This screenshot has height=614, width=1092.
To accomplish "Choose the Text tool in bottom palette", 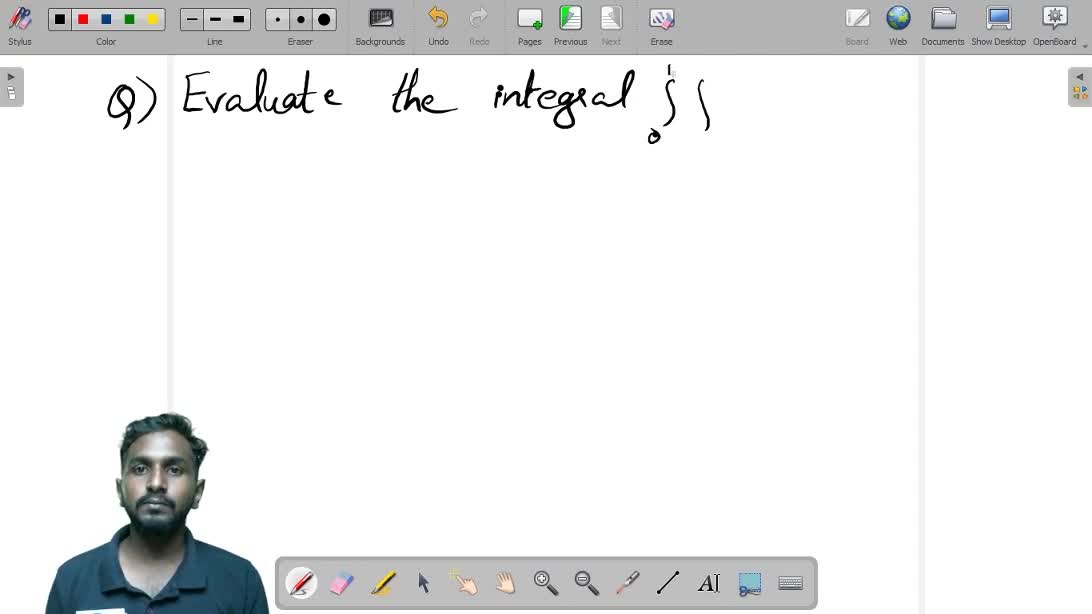I will point(709,583).
